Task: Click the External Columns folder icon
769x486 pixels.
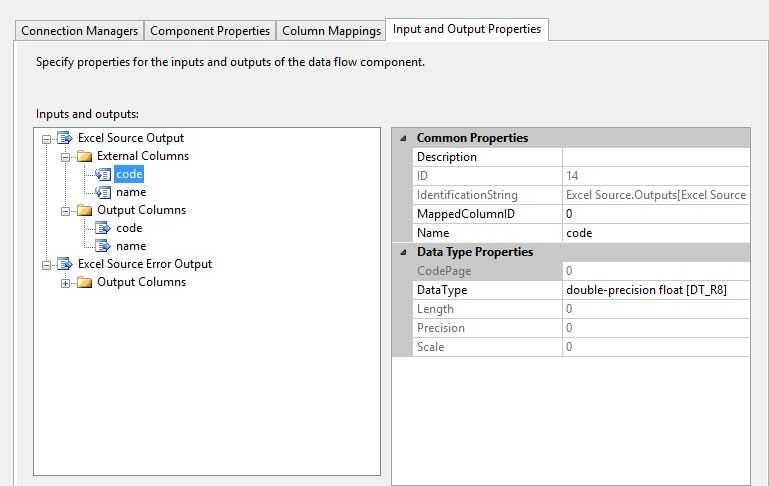Action: click(x=84, y=156)
